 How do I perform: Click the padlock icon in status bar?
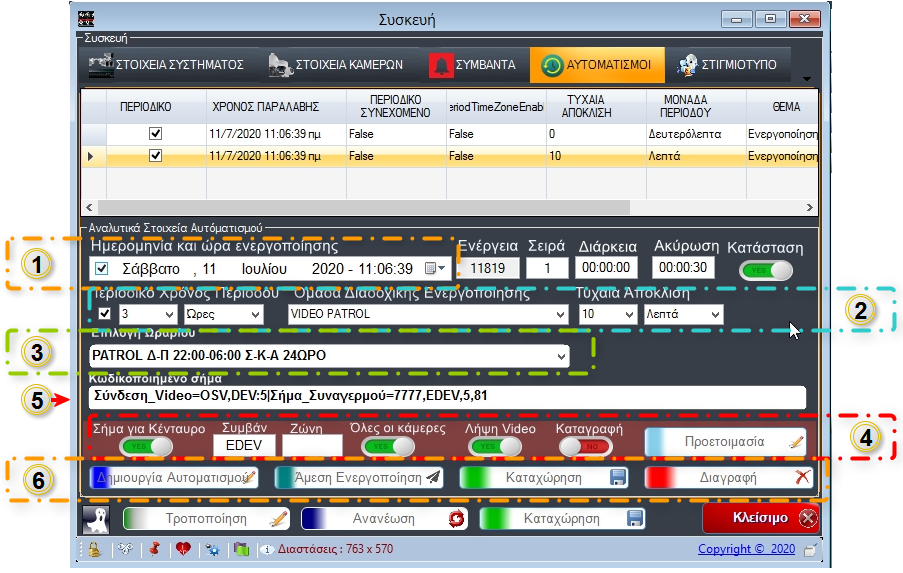tap(93, 549)
